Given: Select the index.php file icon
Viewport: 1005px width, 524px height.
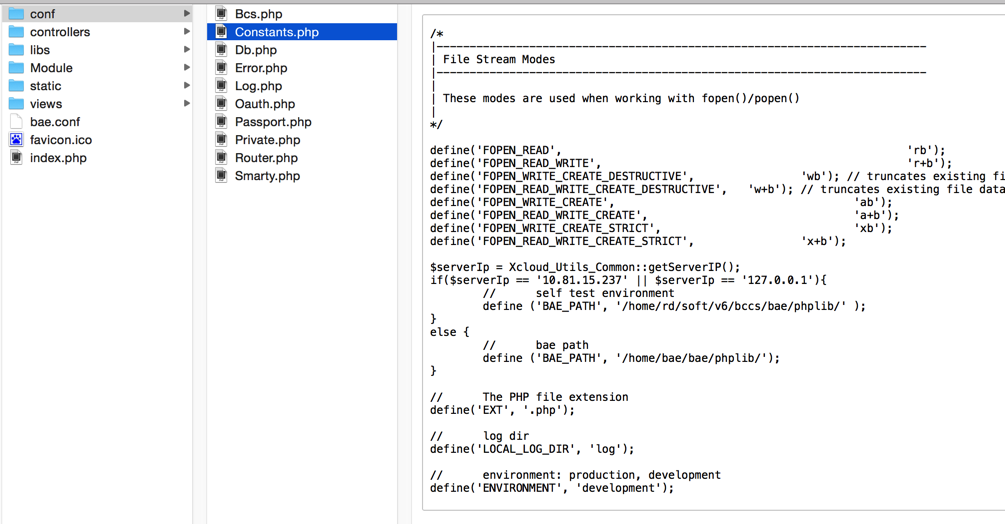Looking at the screenshot, I should (x=16, y=158).
